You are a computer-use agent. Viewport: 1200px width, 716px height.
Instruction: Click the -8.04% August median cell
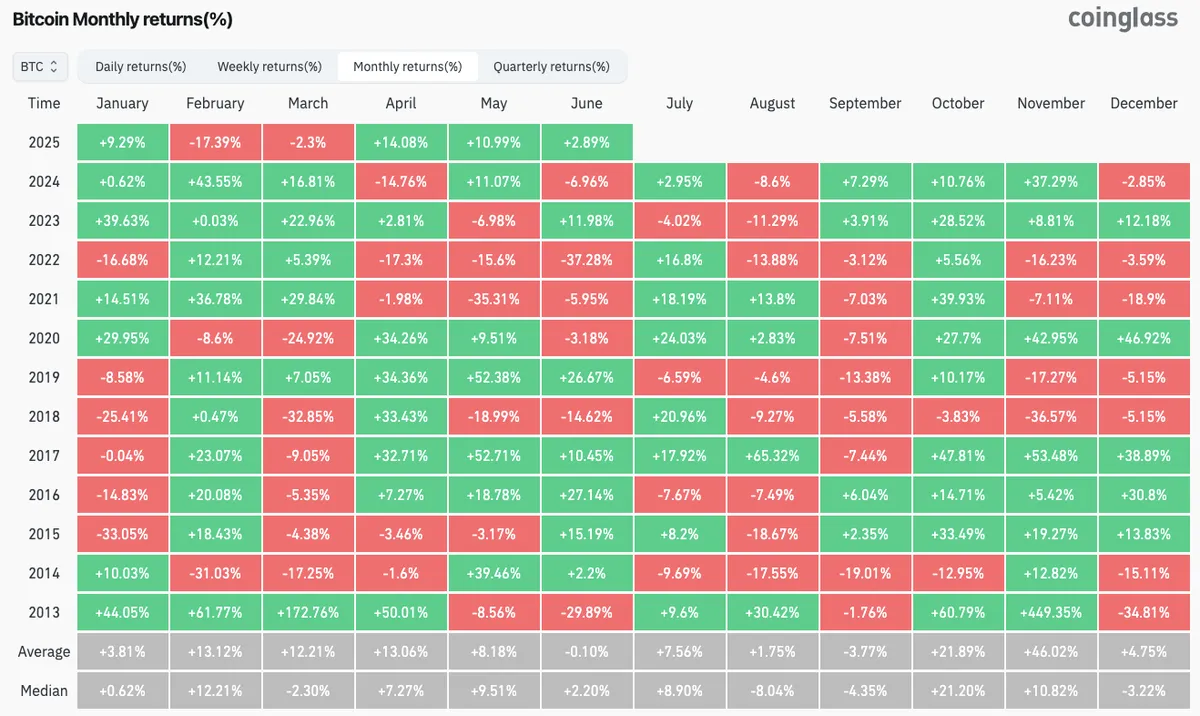[772, 691]
